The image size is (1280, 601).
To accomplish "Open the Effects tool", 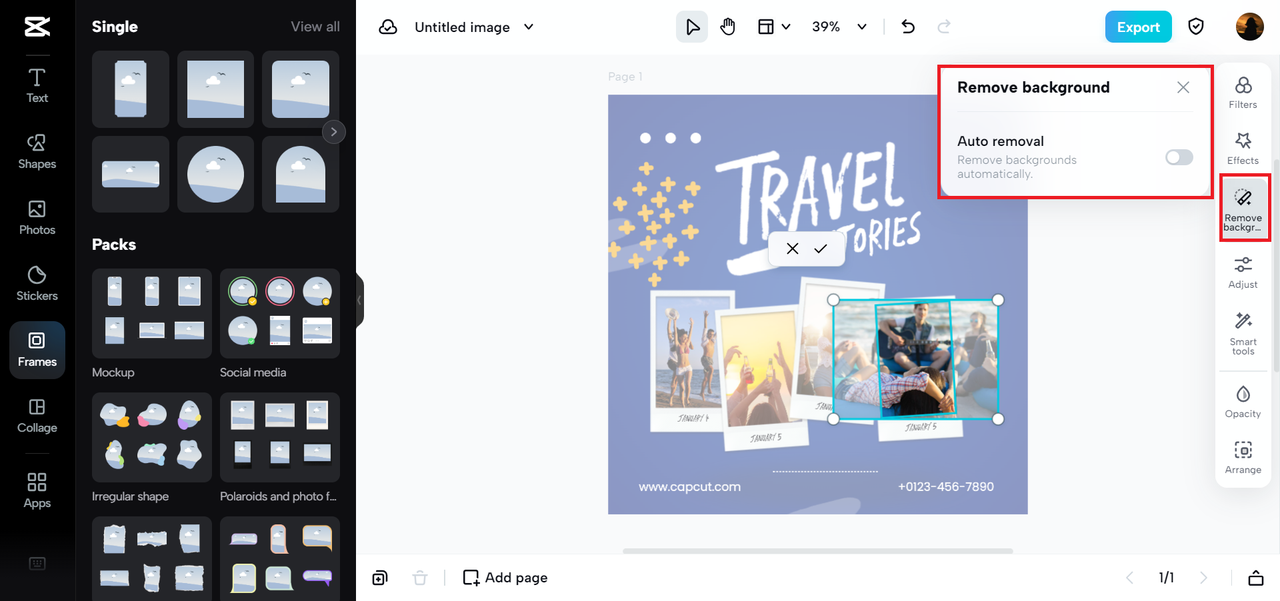I will click(1243, 148).
